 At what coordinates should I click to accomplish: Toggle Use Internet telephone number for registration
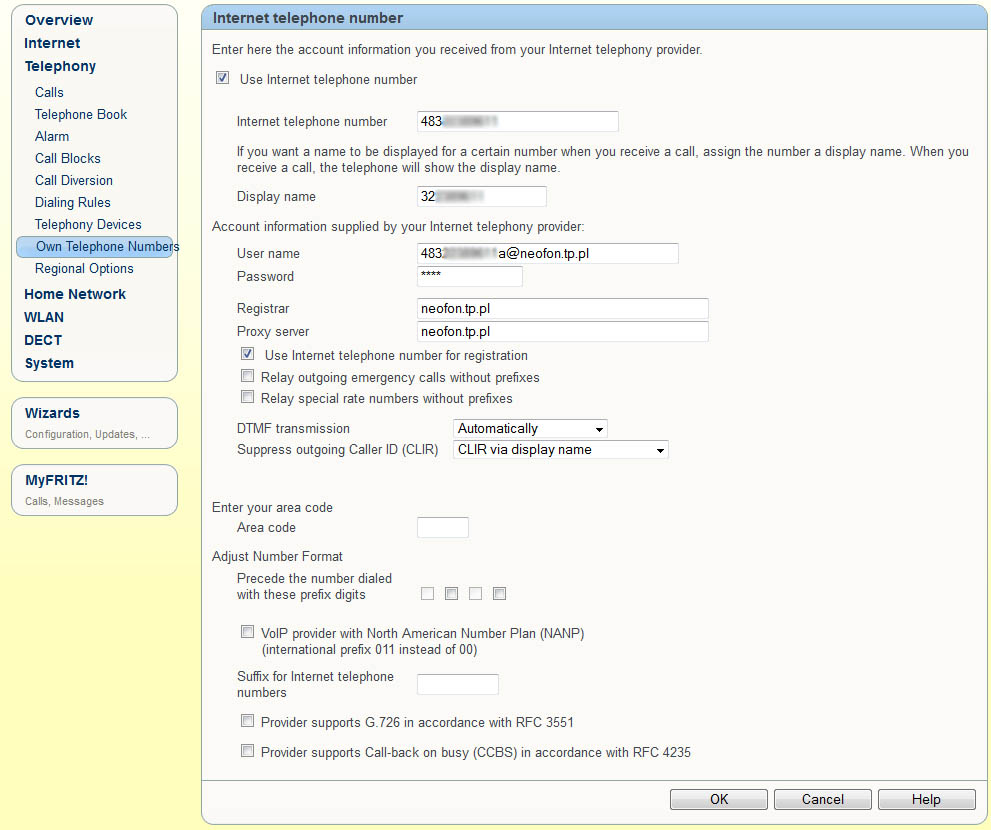(x=248, y=354)
